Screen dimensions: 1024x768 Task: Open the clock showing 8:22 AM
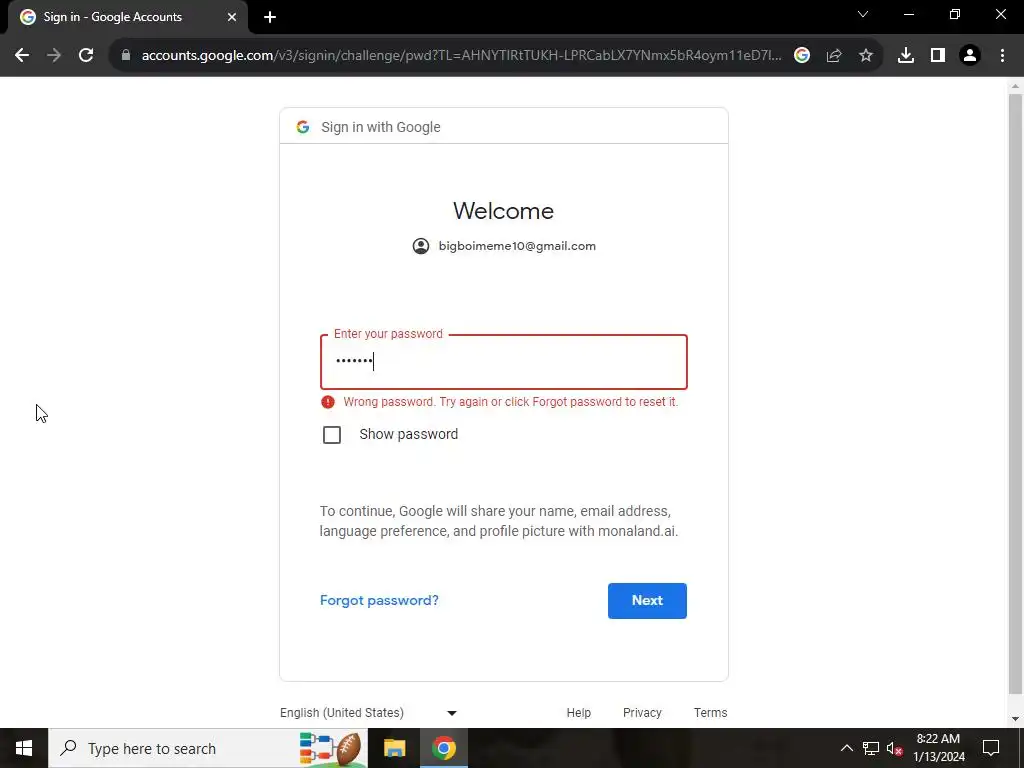[x=938, y=748]
